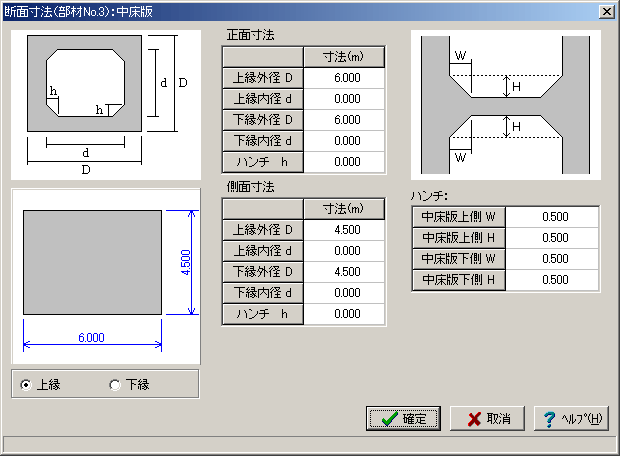Click the 中床版上側 H row label
Image resolution: width=620 pixels, height=456 pixels.
pyautogui.click(x=459, y=238)
